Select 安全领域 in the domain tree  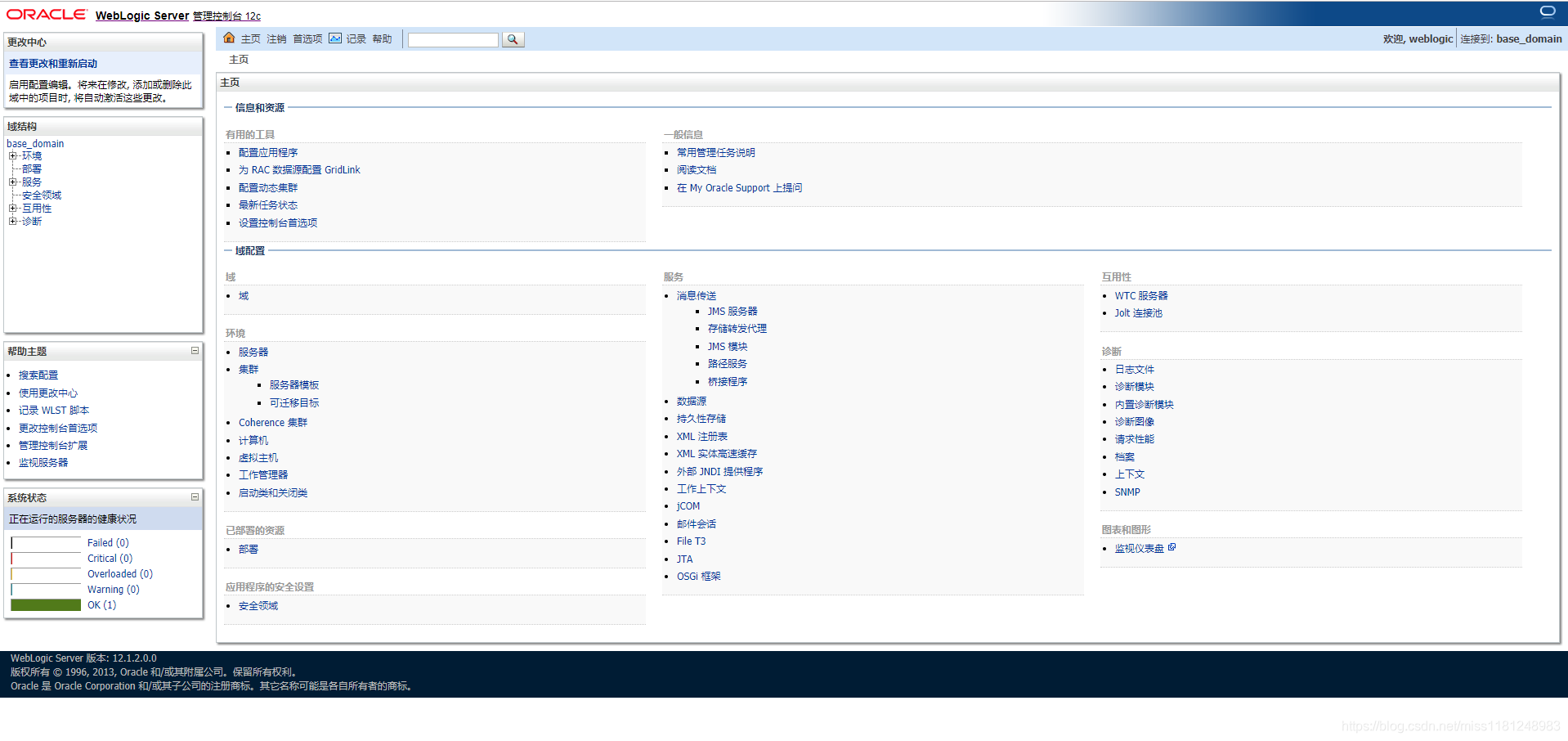pos(42,195)
